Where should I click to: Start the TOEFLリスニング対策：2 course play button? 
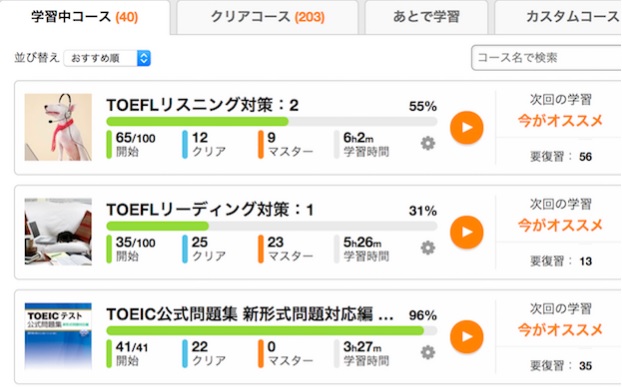(466, 128)
